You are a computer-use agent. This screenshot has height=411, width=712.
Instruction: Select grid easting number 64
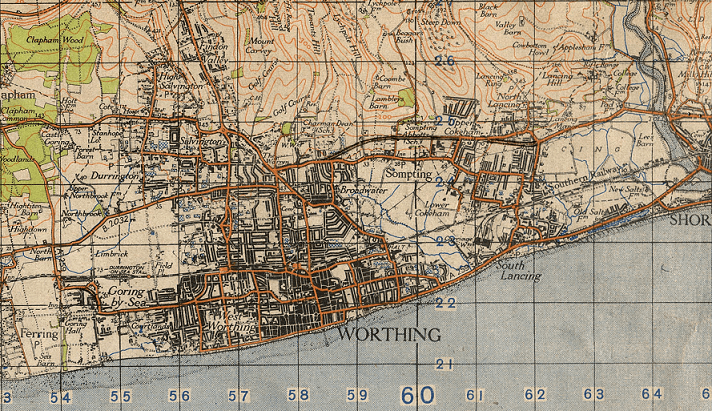[652, 395]
